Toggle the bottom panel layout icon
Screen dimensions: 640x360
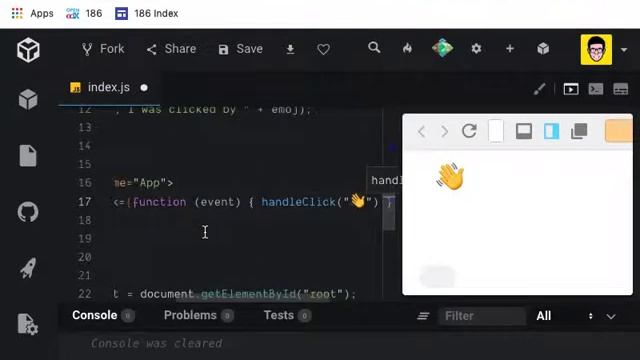click(620, 89)
